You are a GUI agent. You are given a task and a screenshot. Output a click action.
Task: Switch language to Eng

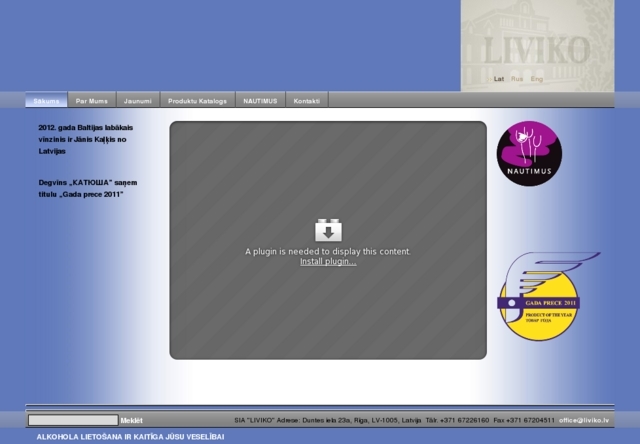tap(537, 79)
